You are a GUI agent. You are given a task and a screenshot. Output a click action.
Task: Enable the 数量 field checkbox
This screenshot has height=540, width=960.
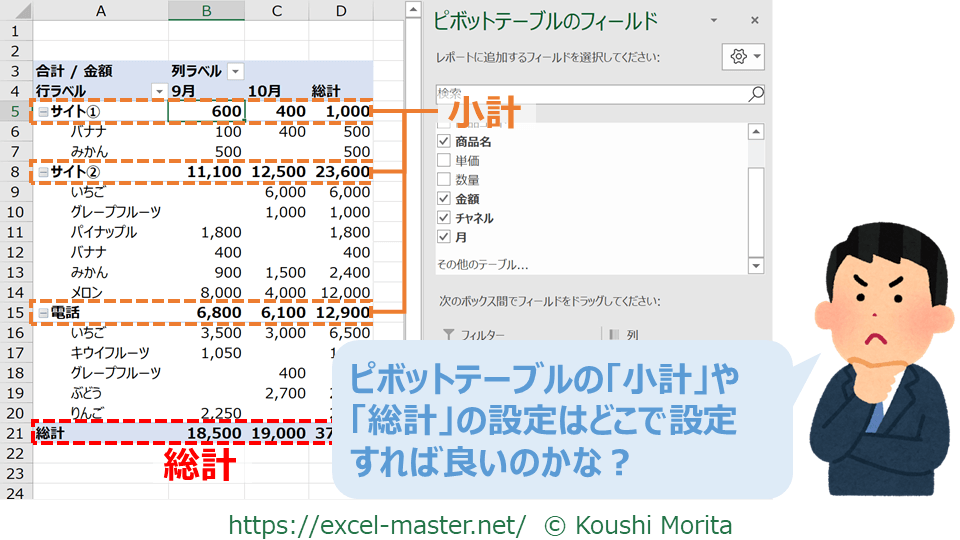point(445,180)
